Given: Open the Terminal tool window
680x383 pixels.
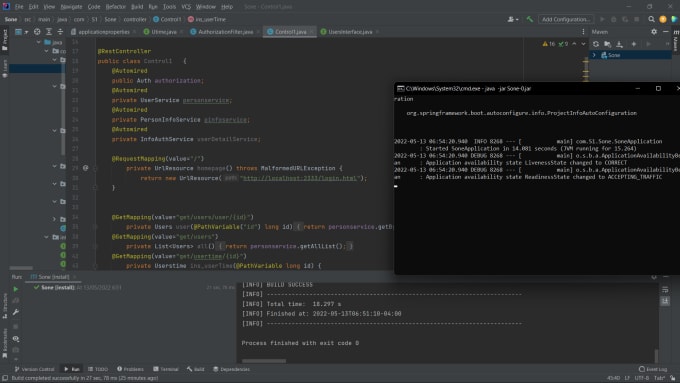Looking at the screenshot, I should pos(166,369).
